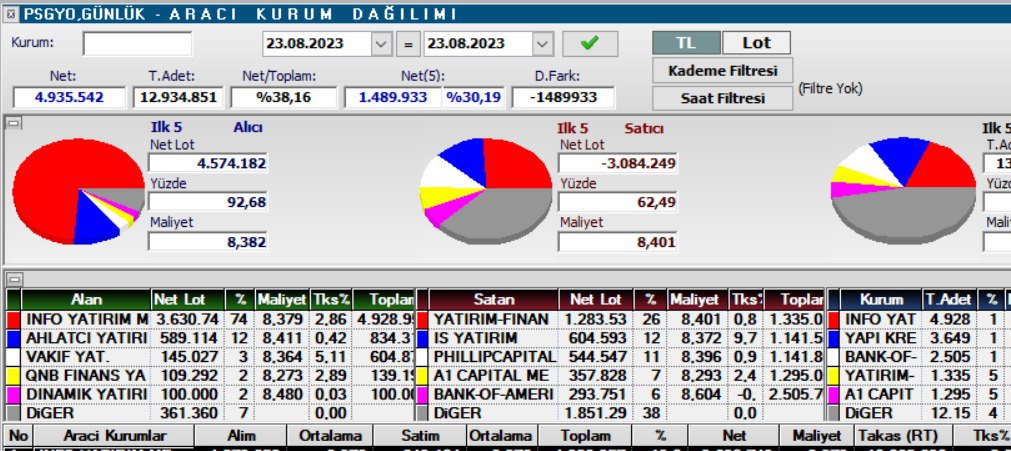
Task: Select the INFO YATIRIM M buyer row
Action: pyautogui.click(x=210, y=319)
